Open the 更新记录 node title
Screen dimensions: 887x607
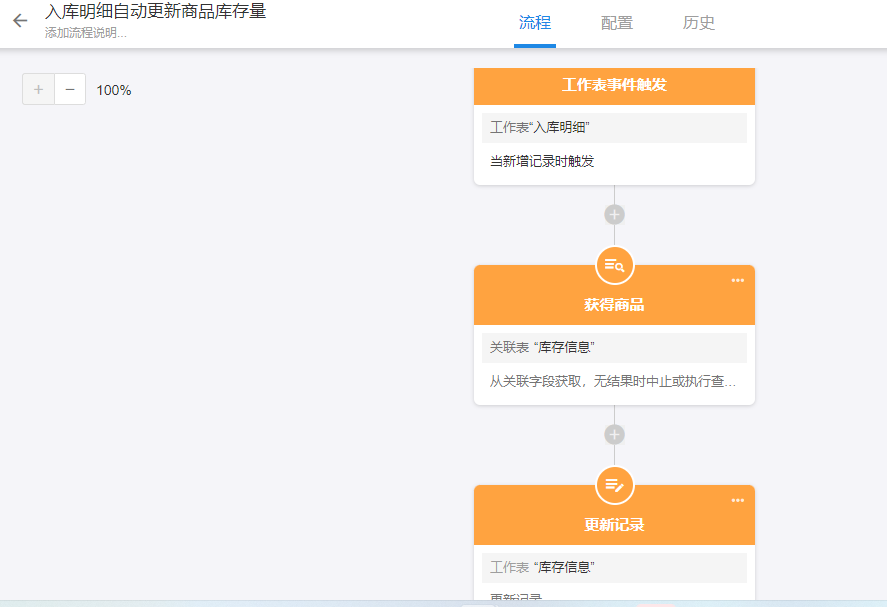pyautogui.click(x=614, y=525)
